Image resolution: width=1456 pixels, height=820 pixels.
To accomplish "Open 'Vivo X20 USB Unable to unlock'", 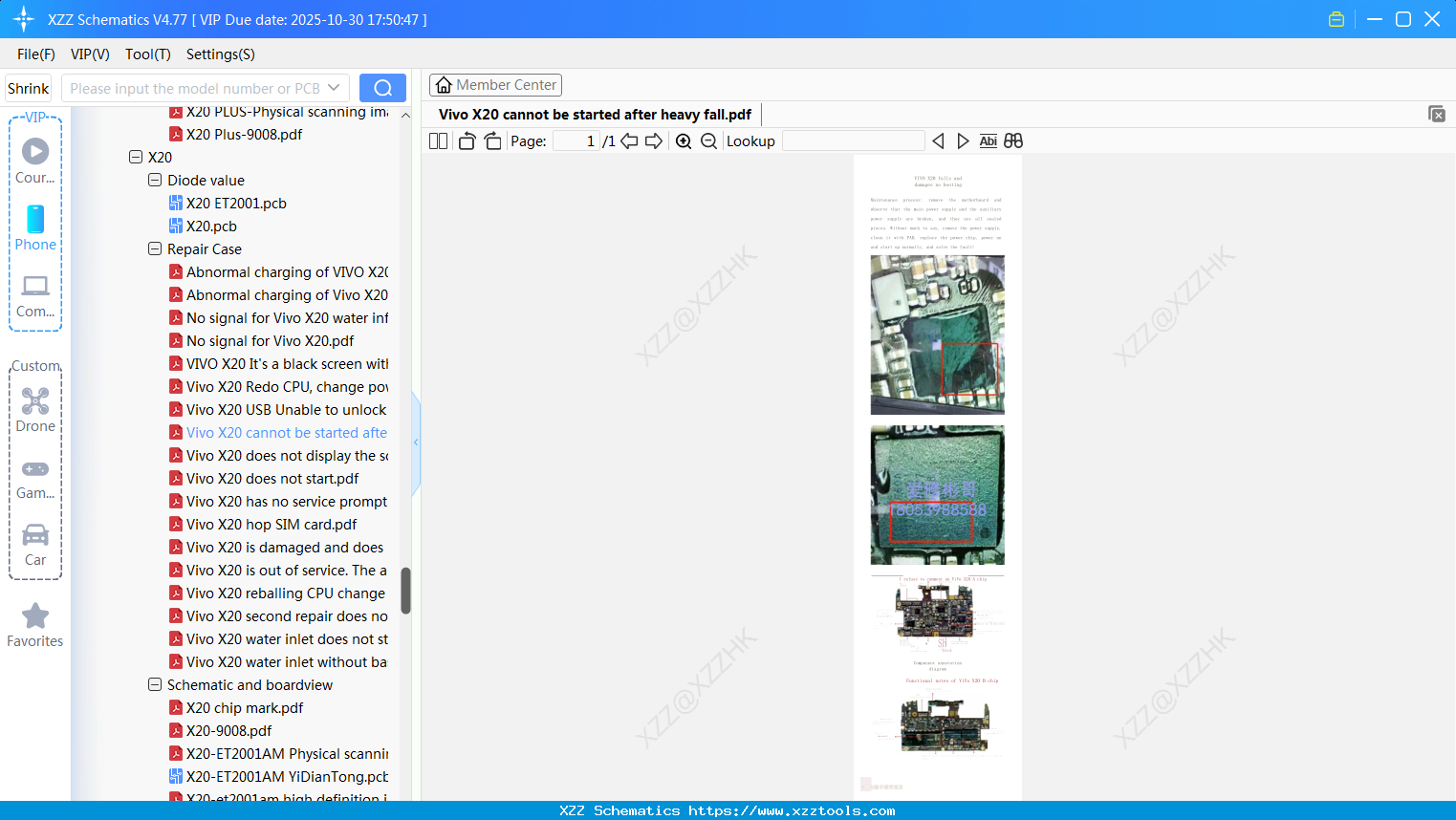I will click(x=286, y=409).
